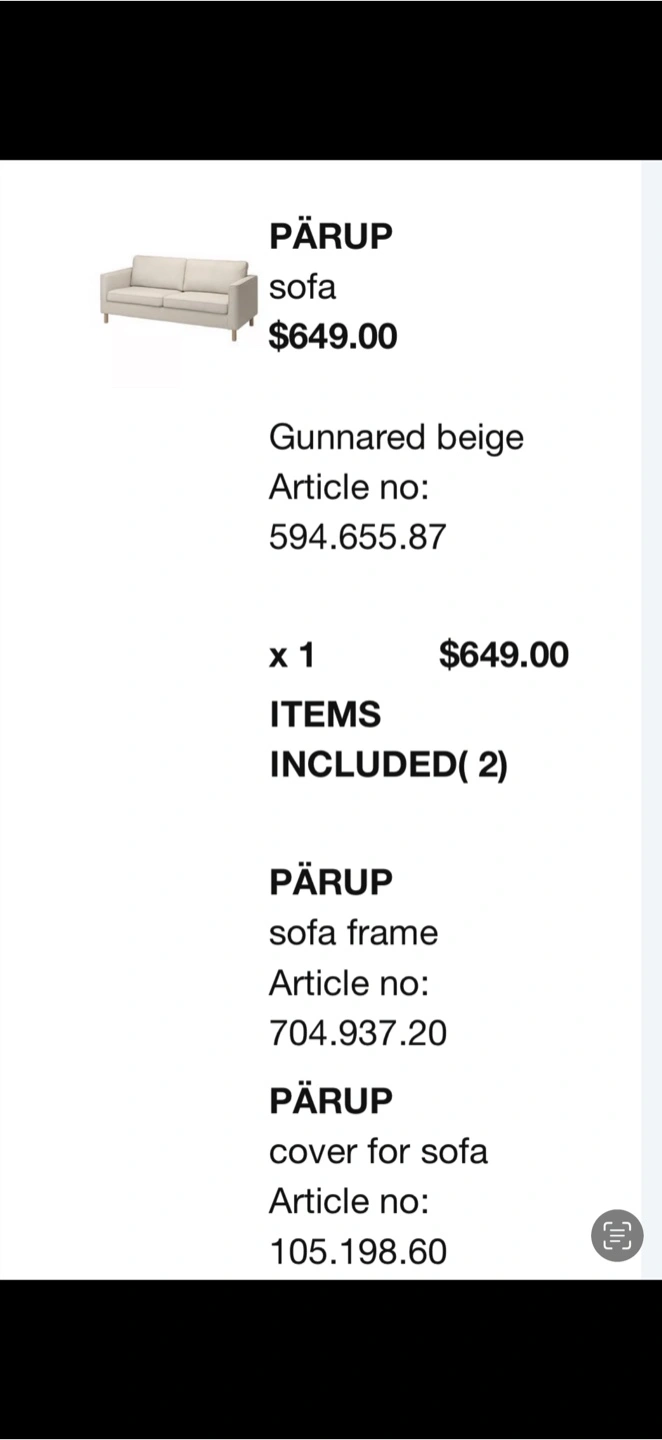Click Article no label under Gunnared beige
The image size is (662, 1440).
(x=348, y=487)
